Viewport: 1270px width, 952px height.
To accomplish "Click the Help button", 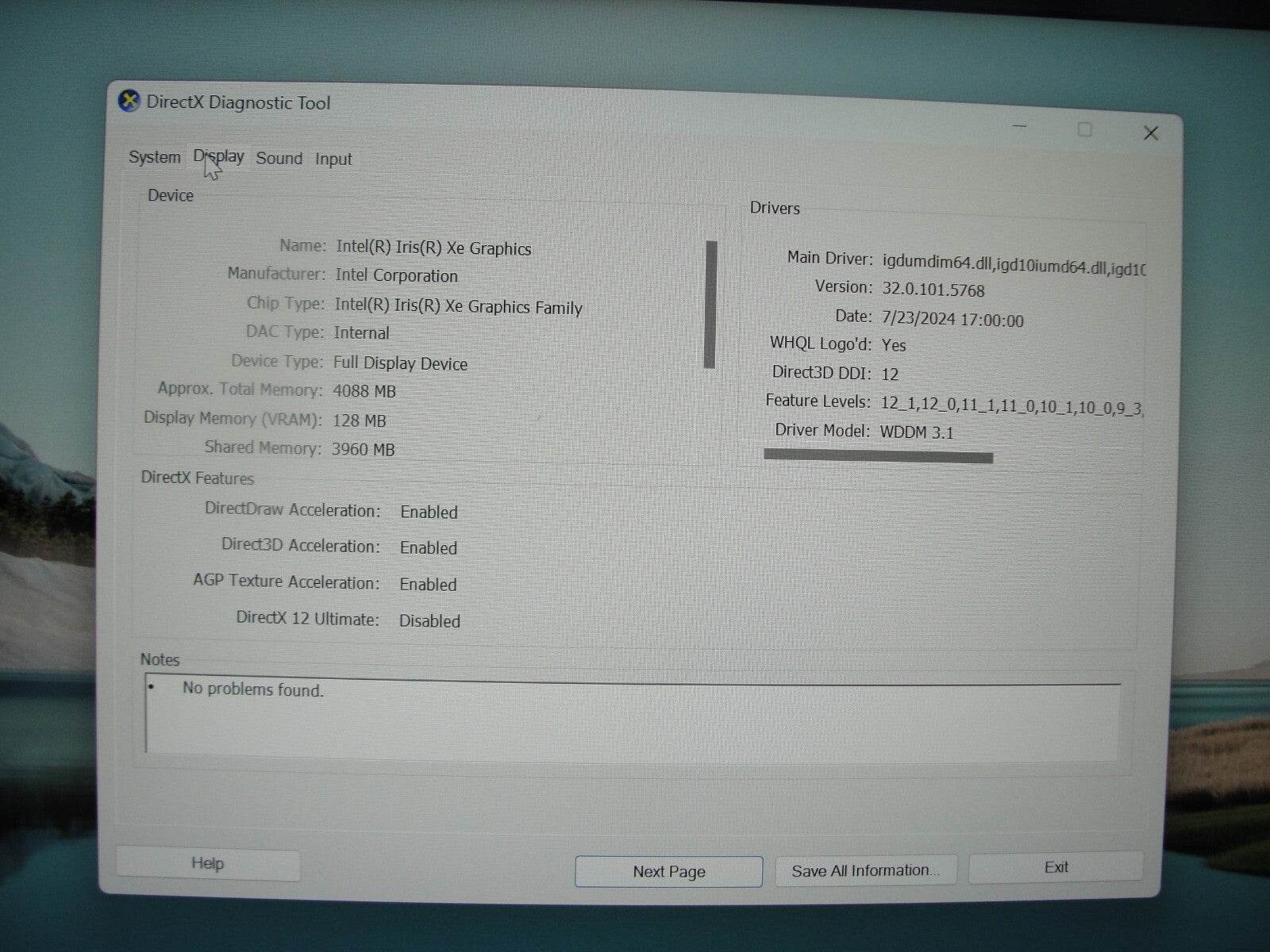I will tap(206, 862).
